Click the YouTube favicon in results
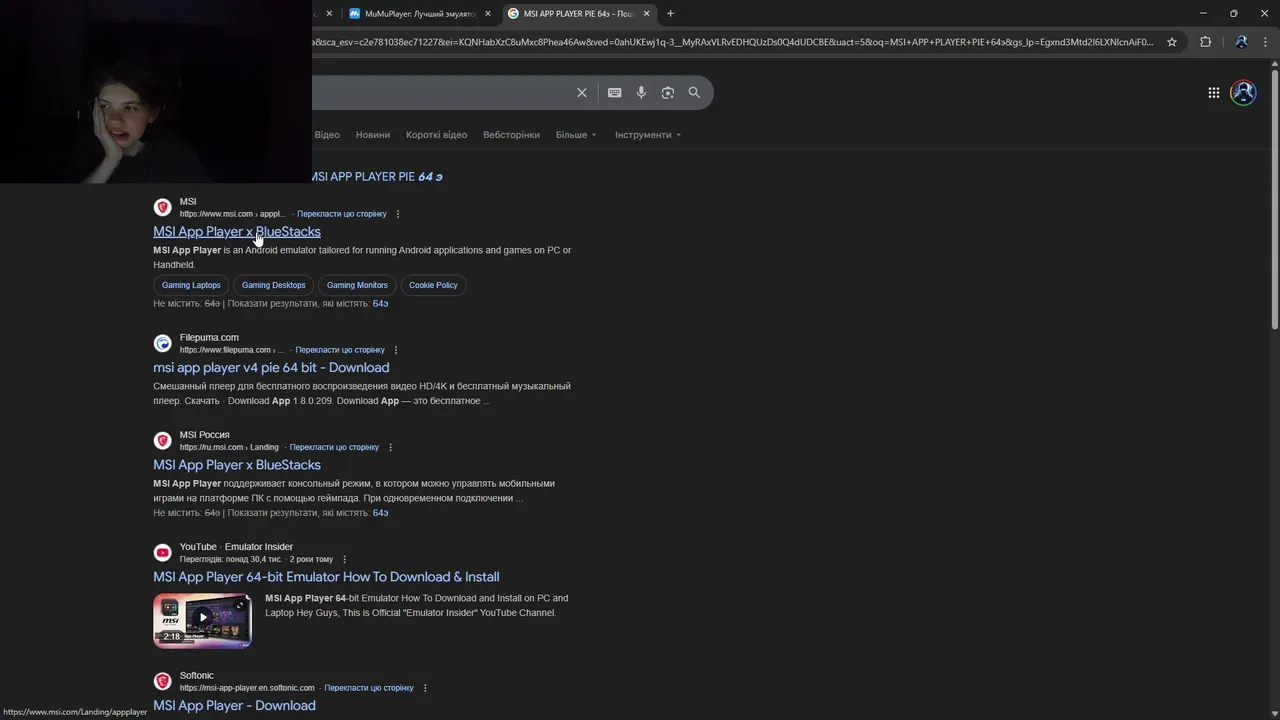The image size is (1280, 720). click(x=162, y=552)
